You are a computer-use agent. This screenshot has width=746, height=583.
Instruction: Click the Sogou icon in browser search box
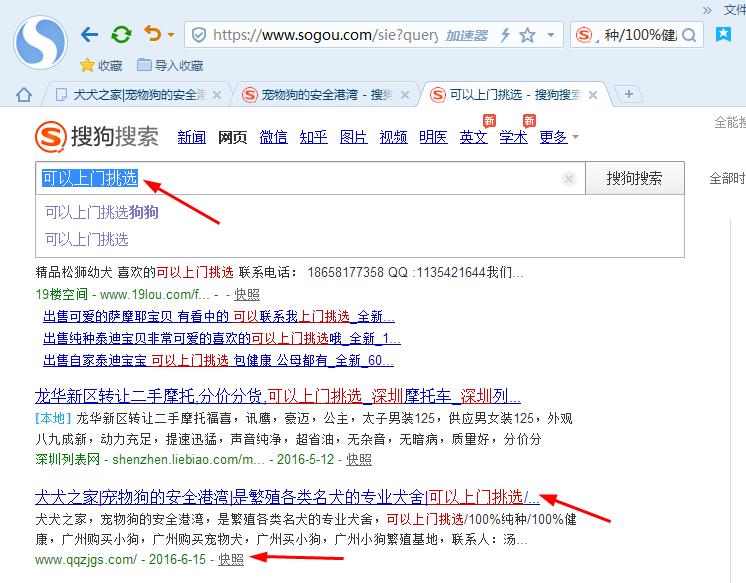[x=583, y=35]
